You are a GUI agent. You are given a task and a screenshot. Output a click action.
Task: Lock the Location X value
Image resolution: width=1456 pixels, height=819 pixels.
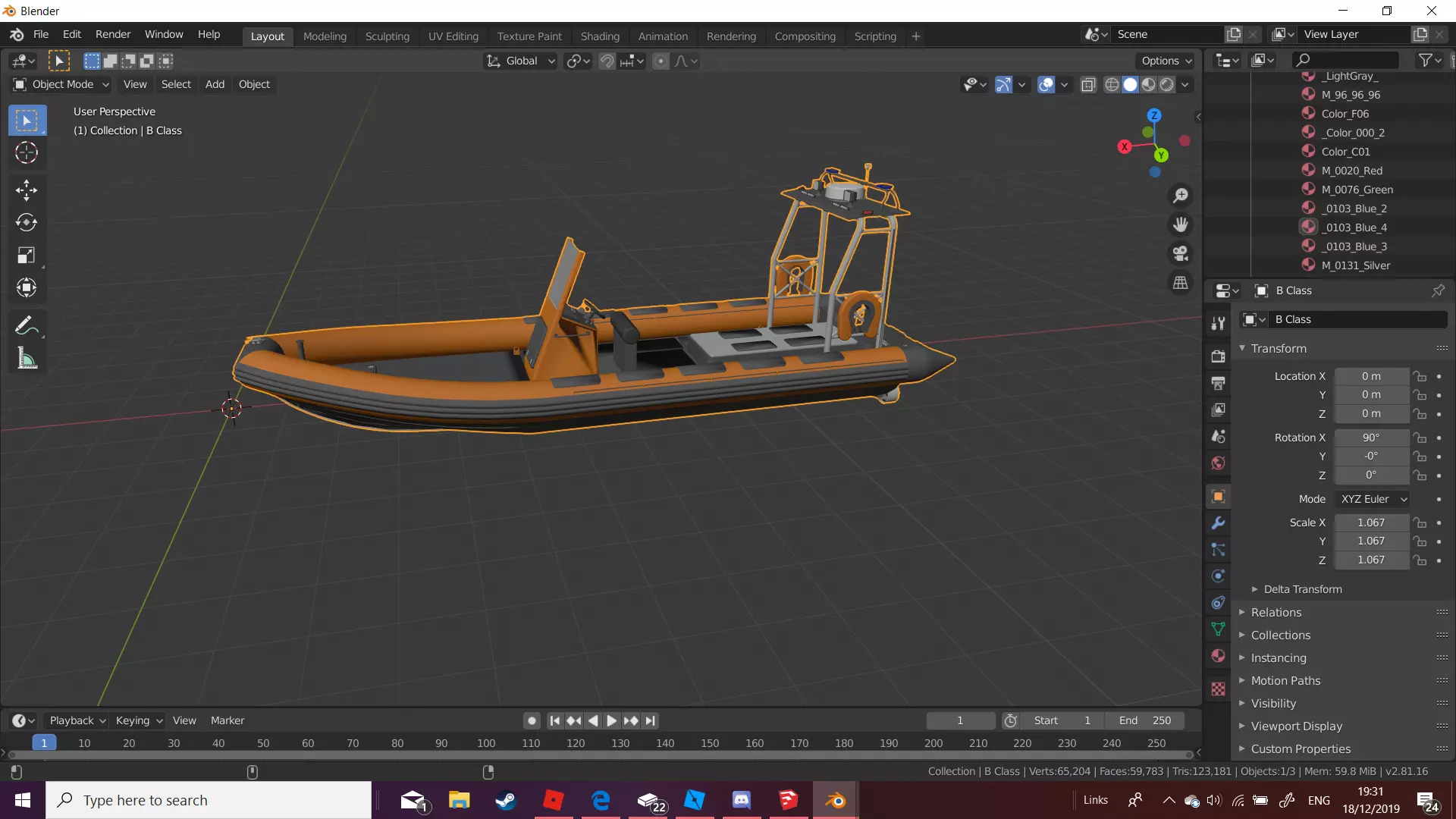click(x=1420, y=377)
